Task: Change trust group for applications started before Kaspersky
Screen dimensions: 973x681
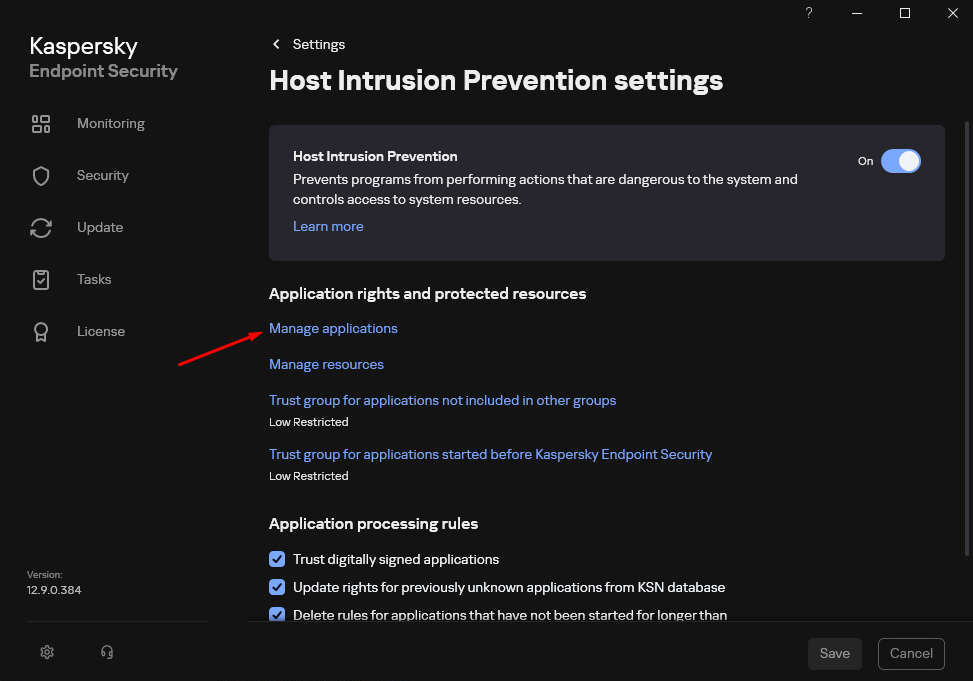Action: (x=490, y=454)
